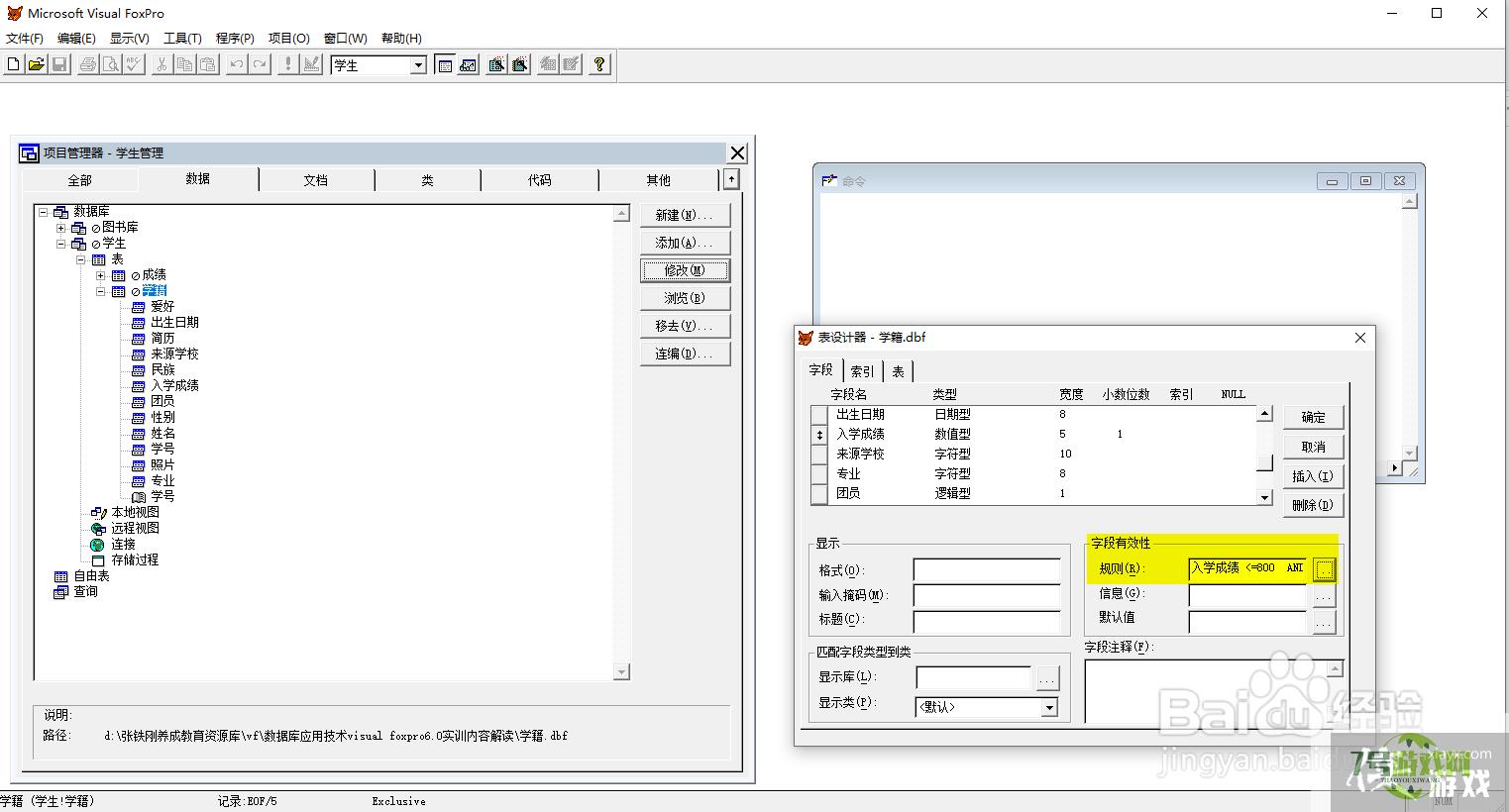Collapse the 数据库 root tree node

pos(44,212)
